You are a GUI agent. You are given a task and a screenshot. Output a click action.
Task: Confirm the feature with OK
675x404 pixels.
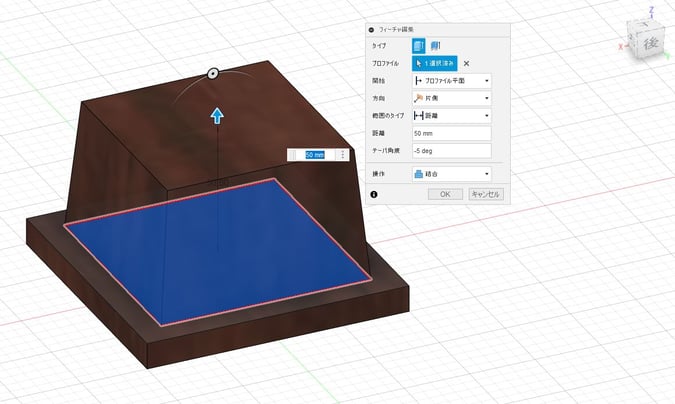[445, 194]
